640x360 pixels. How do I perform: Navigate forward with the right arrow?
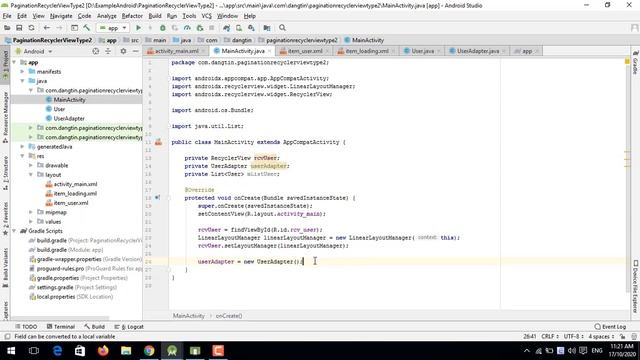(x=59, y=28)
